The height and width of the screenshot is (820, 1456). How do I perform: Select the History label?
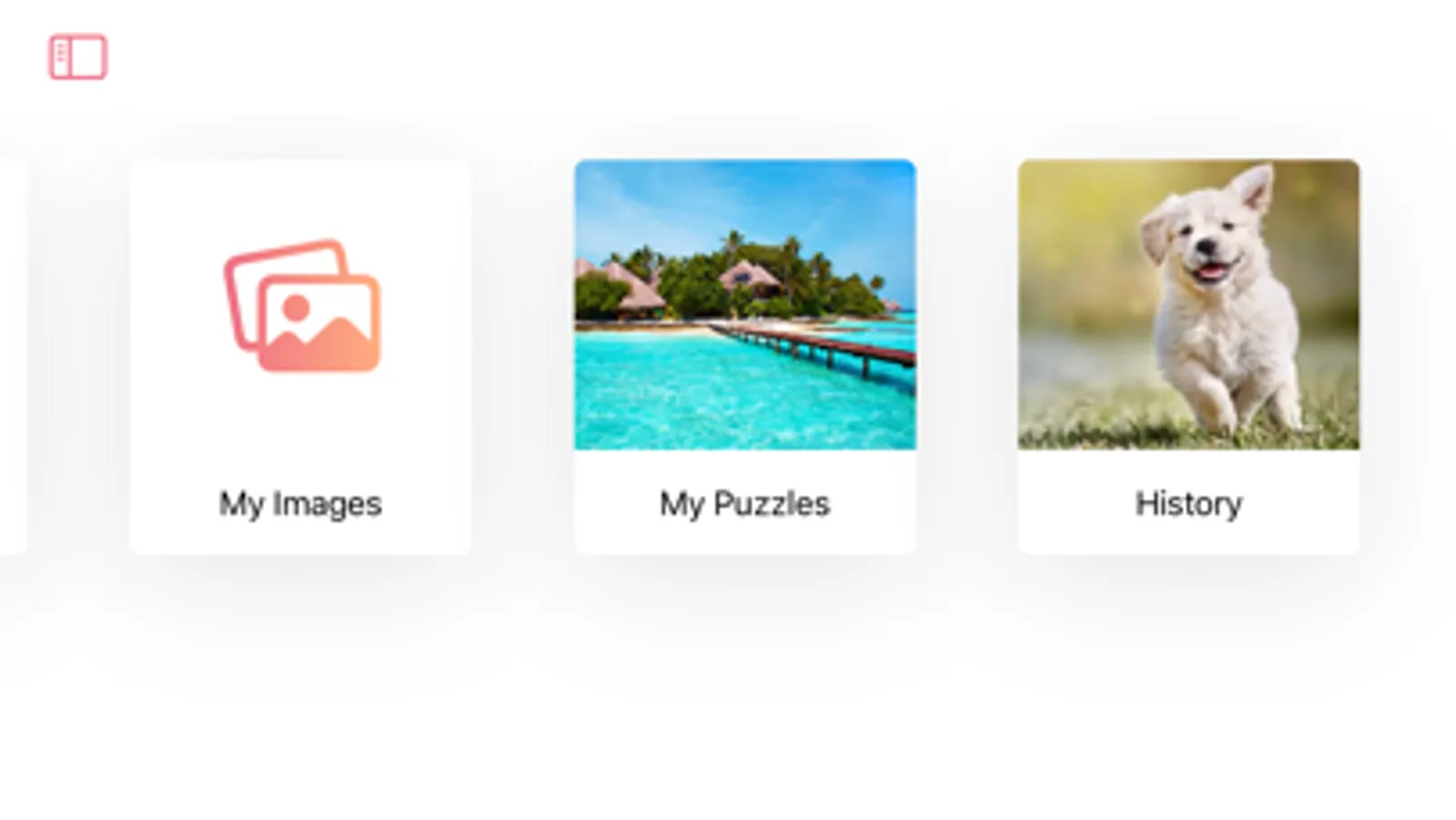[1188, 504]
